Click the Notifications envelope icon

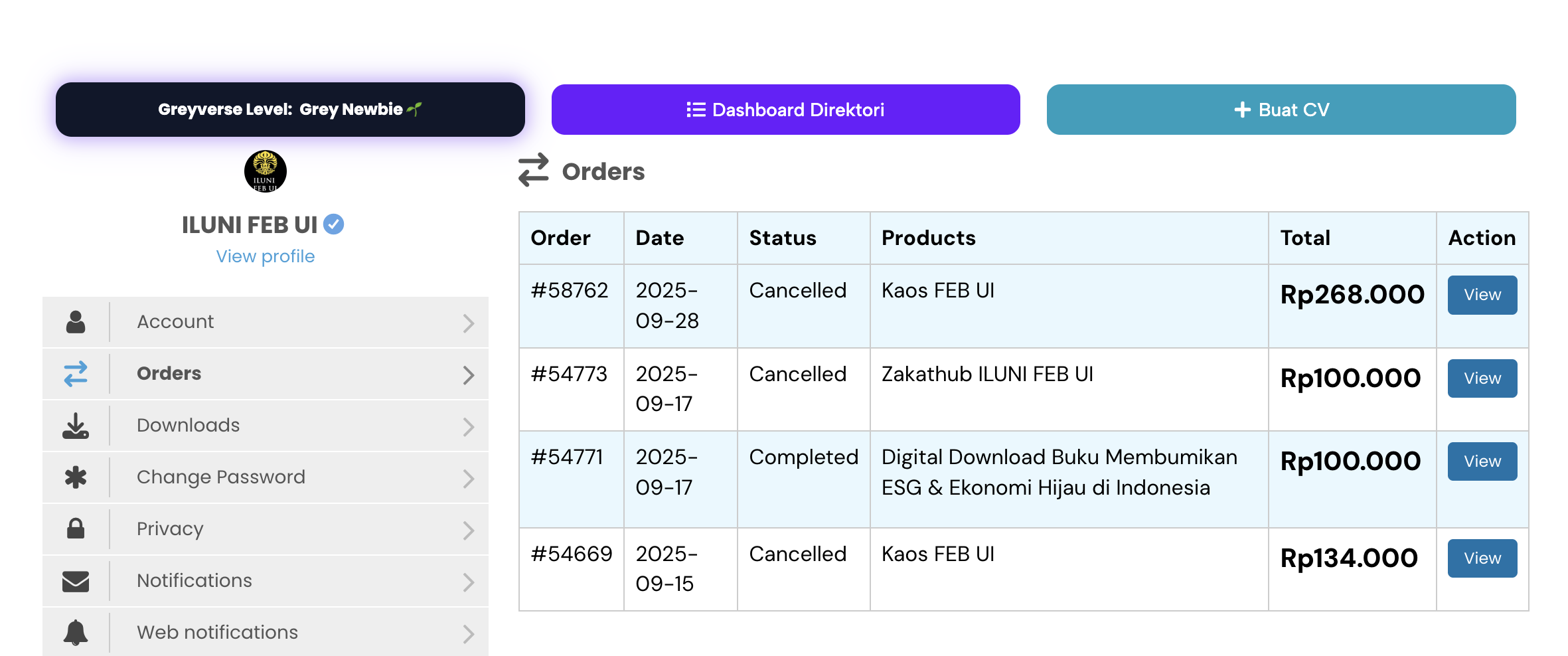click(76, 581)
